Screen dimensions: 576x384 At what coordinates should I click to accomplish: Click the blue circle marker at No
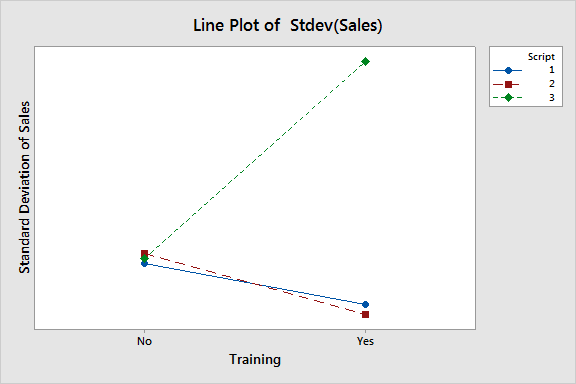(144, 264)
